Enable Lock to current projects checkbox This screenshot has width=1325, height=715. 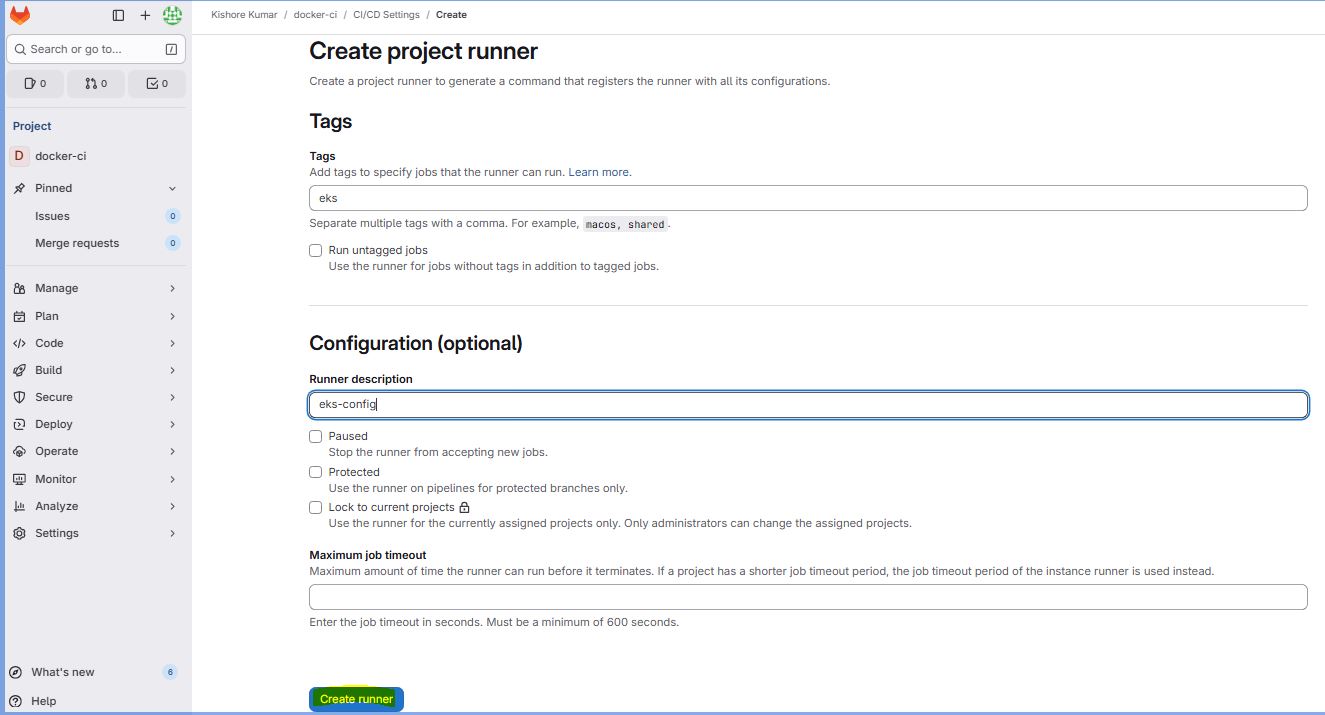pos(316,507)
